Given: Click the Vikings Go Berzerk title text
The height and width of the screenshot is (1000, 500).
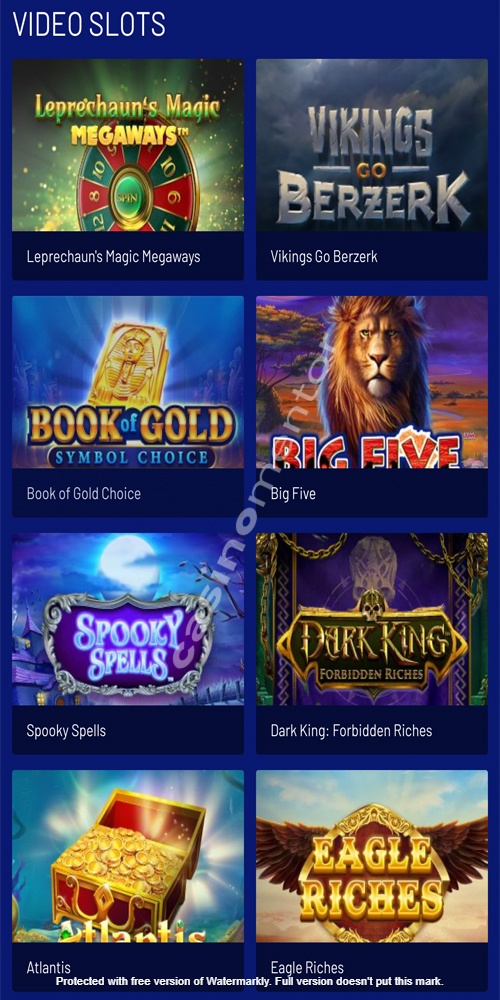Looking at the screenshot, I should click(x=324, y=256).
